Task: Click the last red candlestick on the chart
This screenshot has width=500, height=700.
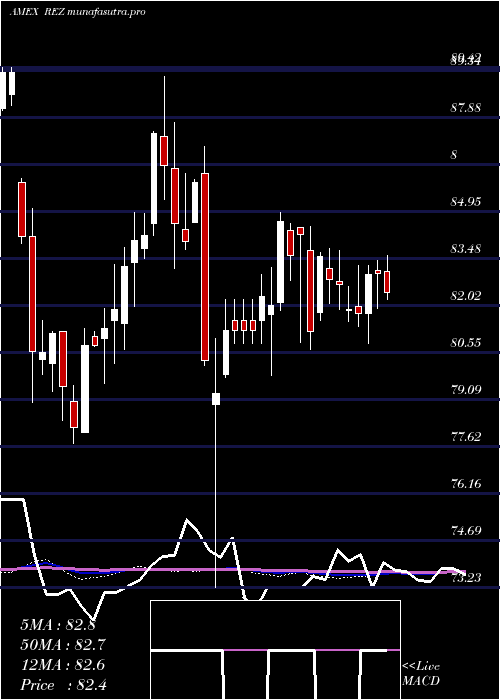Action: click(387, 282)
